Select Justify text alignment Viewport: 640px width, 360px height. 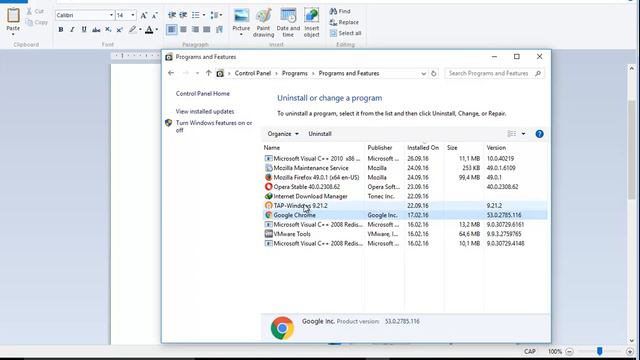coord(207,29)
